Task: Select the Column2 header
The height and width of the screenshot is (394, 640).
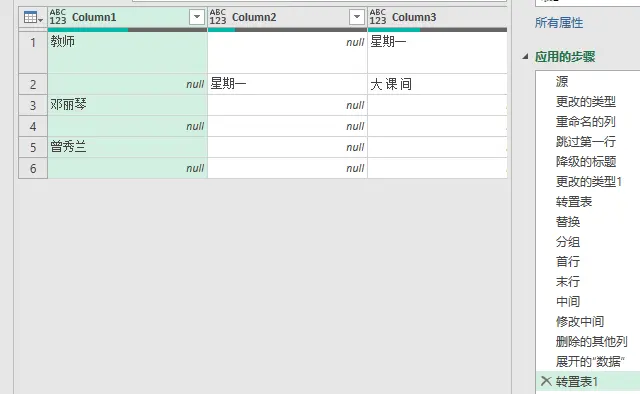Action: click(287, 18)
